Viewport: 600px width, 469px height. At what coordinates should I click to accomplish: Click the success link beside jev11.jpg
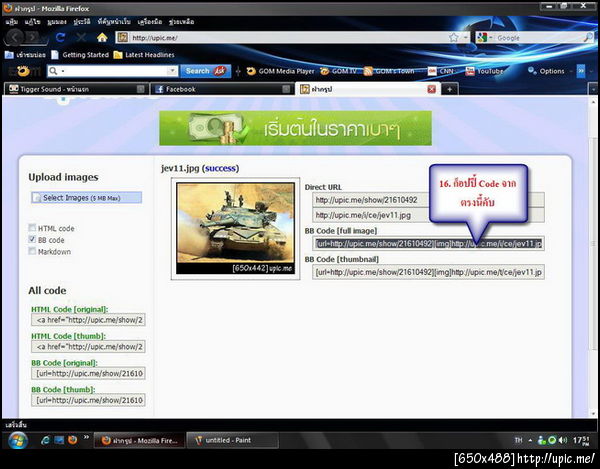(x=220, y=168)
